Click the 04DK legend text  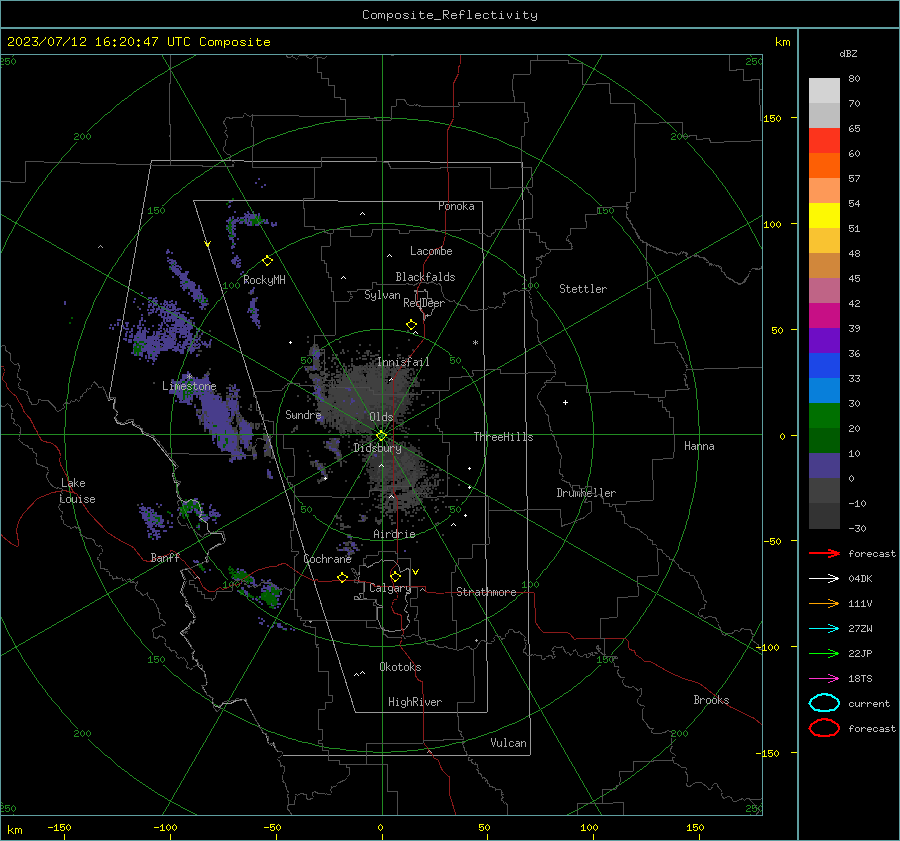coord(860,579)
